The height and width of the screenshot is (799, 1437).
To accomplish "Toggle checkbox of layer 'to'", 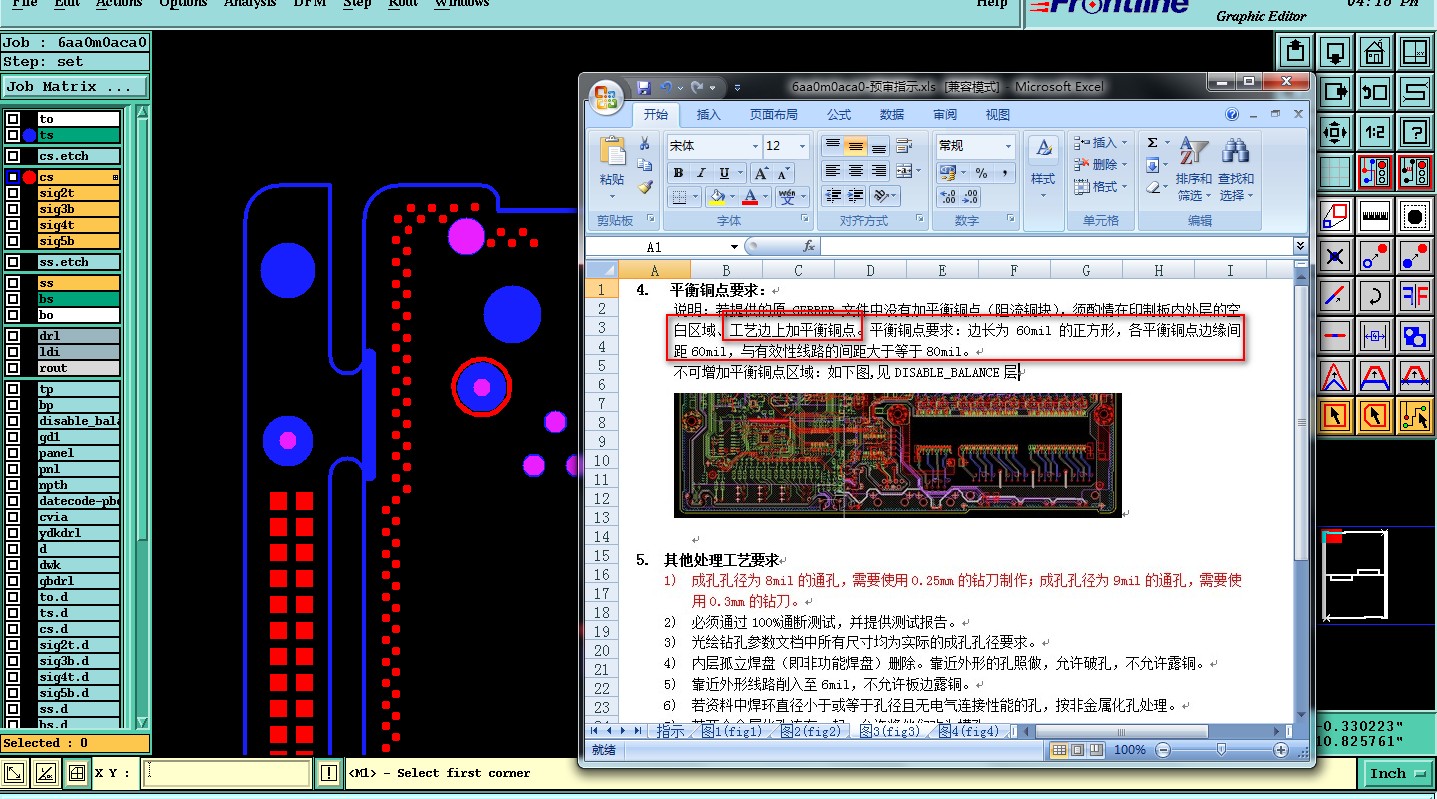I will [13, 119].
